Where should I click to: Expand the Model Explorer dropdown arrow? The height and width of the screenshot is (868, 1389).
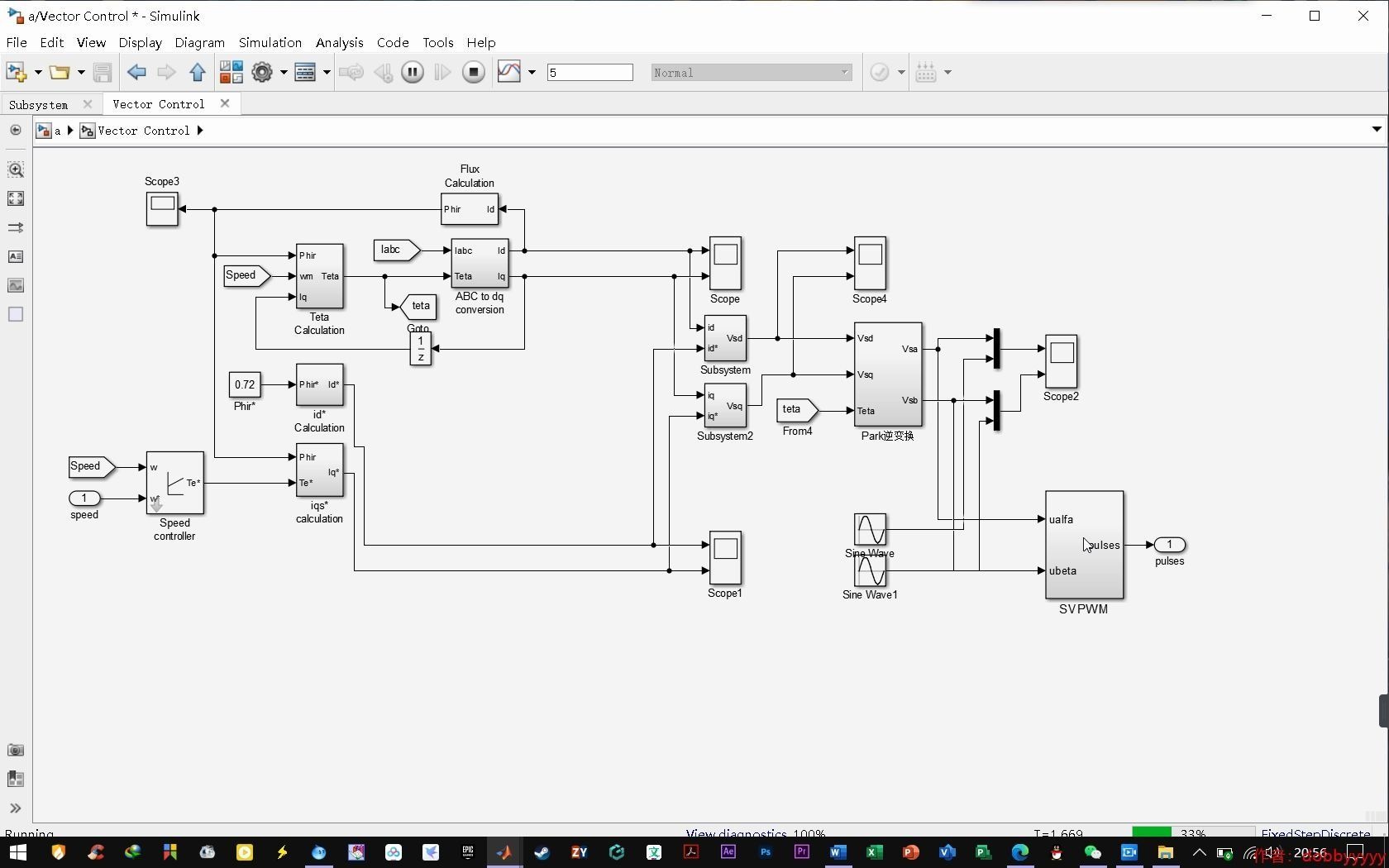[x=327, y=73]
